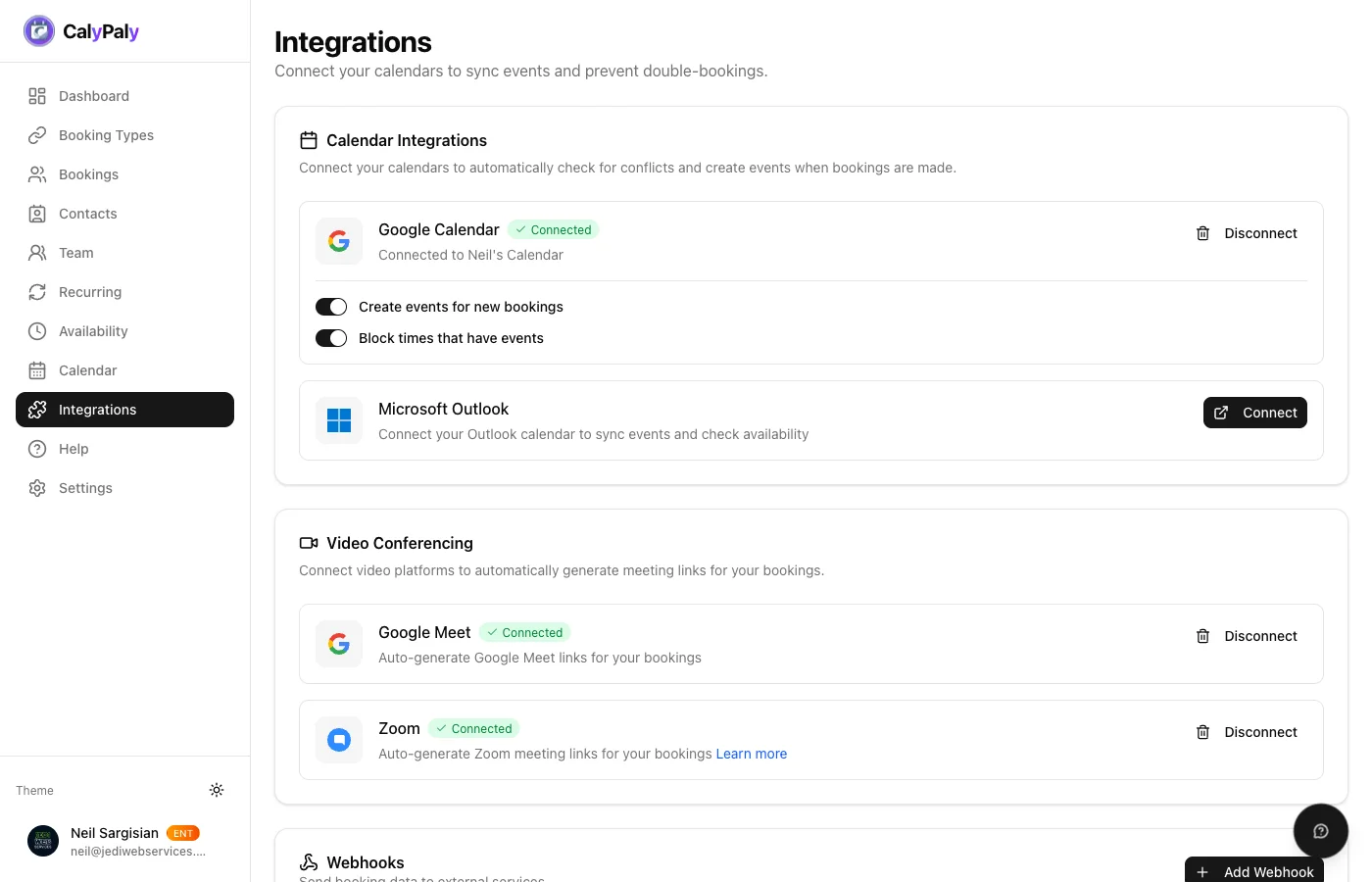
Task: Open Neil Sargisian's profile avatar
Action: point(43,841)
